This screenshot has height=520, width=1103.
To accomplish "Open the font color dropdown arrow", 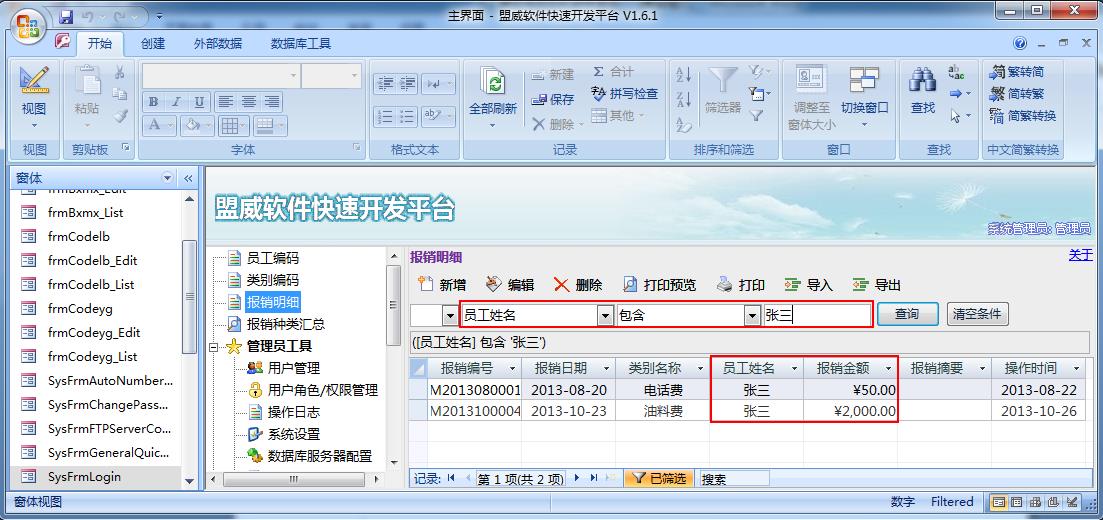I will click(x=171, y=125).
